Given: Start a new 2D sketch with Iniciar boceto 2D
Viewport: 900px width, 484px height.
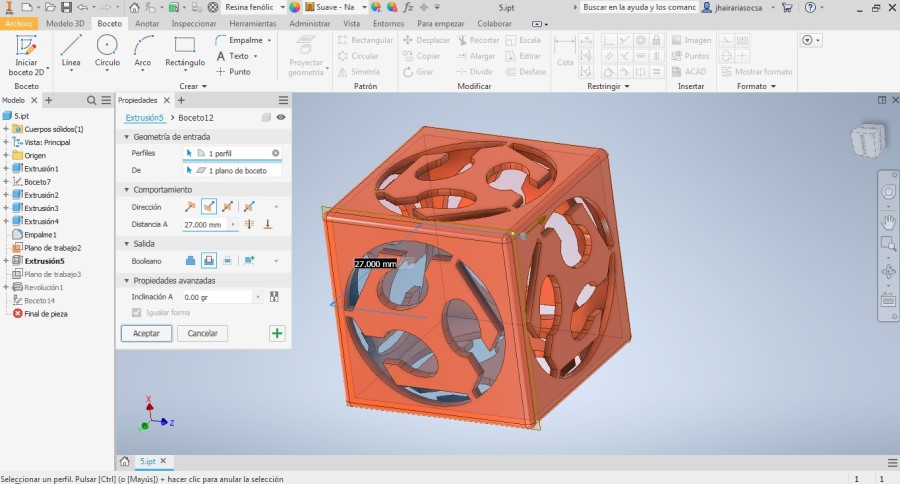Looking at the screenshot, I should coord(26,55).
